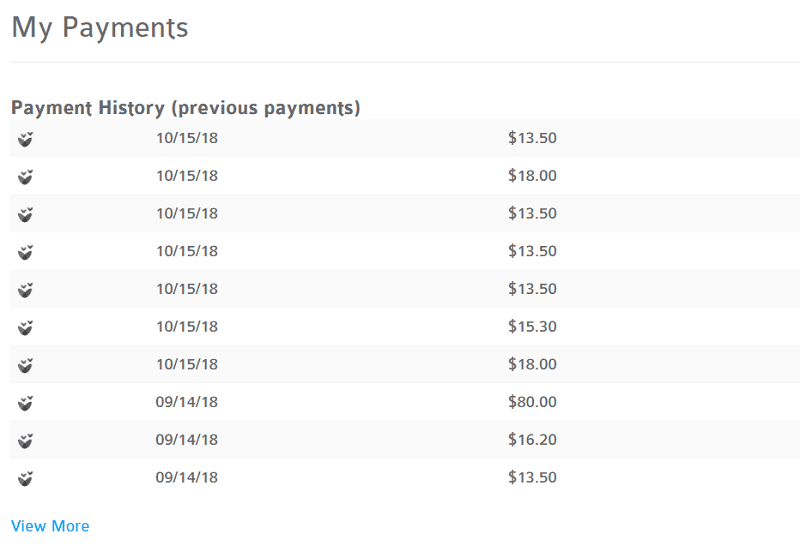The image size is (800, 552).
Task: Click the icon of the first $18.00 payment
Action: (x=26, y=177)
